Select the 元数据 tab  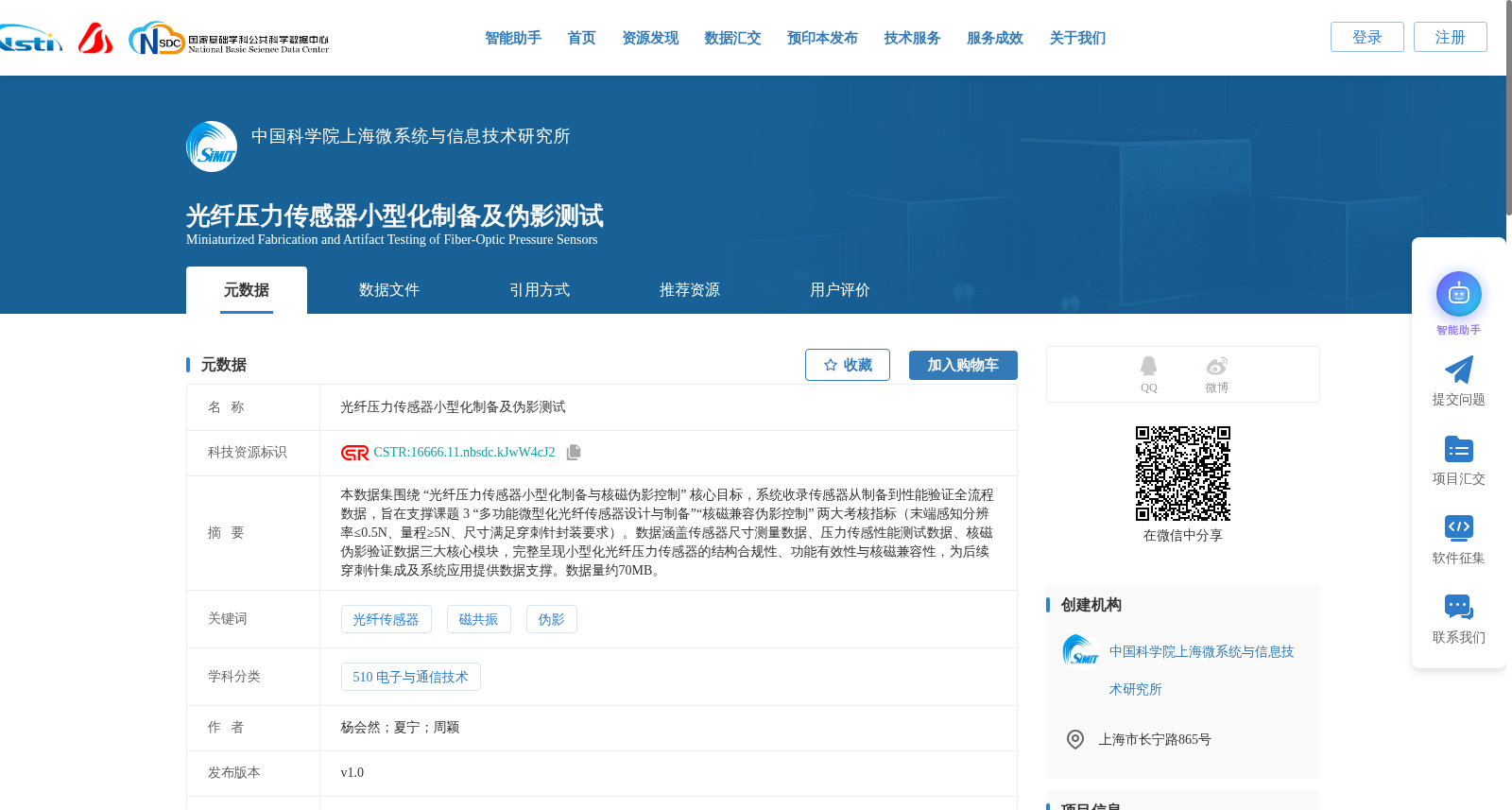pyautogui.click(x=247, y=290)
